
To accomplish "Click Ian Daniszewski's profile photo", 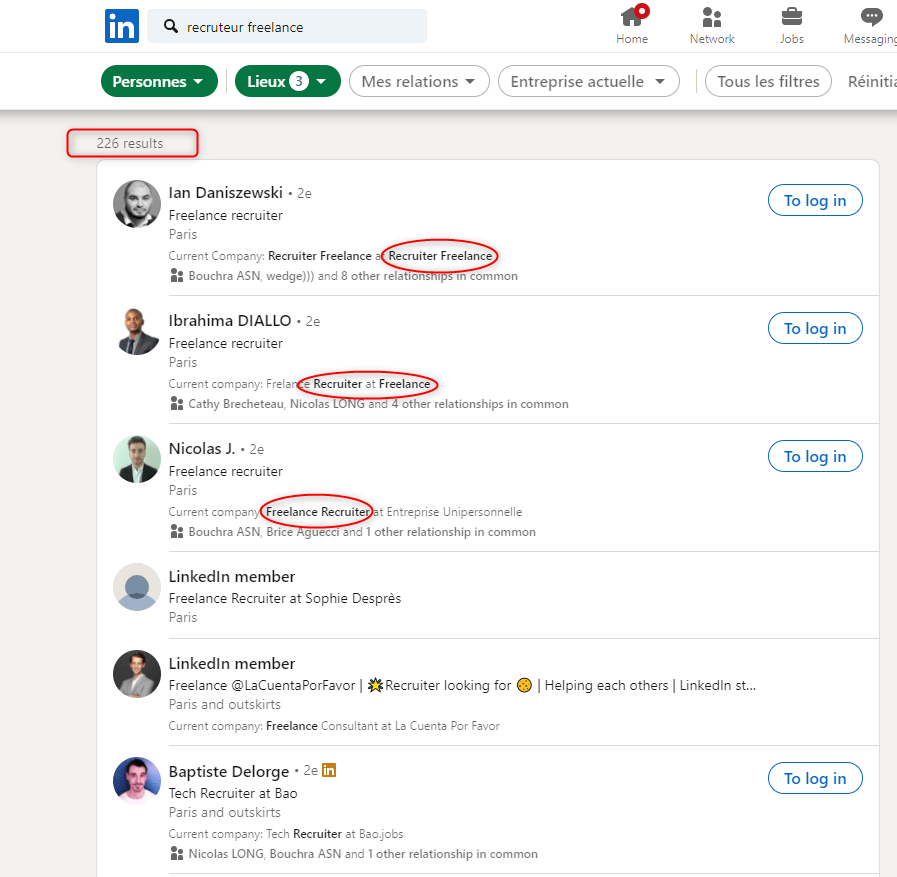I will [x=137, y=204].
